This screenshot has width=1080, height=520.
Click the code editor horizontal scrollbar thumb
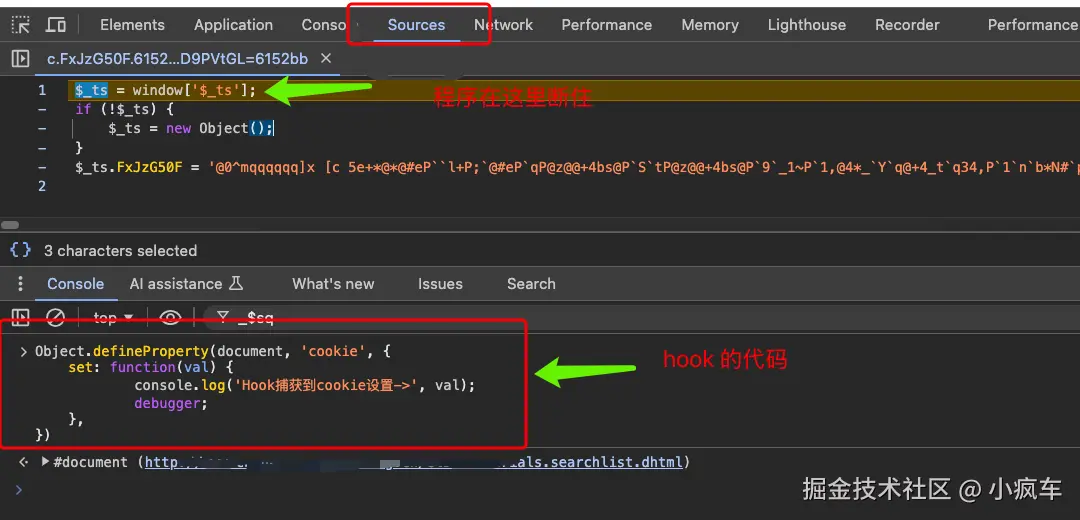10,225
